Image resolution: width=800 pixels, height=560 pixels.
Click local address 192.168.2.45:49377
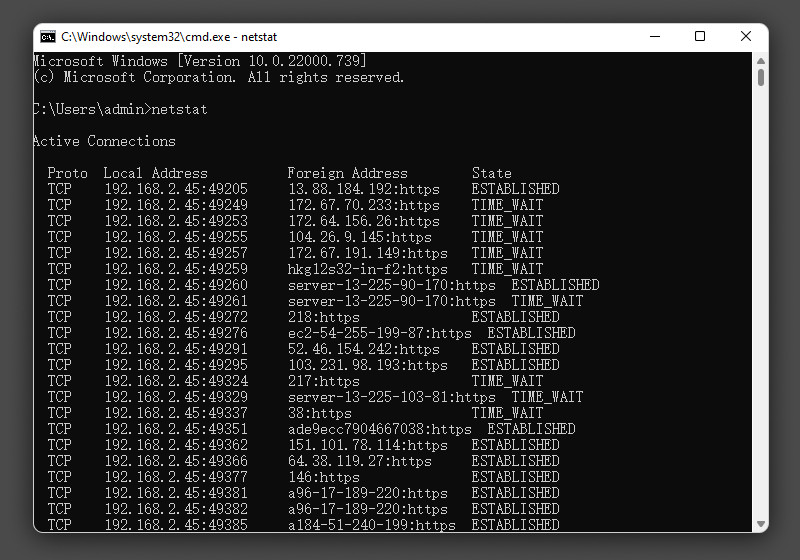[x=176, y=477]
